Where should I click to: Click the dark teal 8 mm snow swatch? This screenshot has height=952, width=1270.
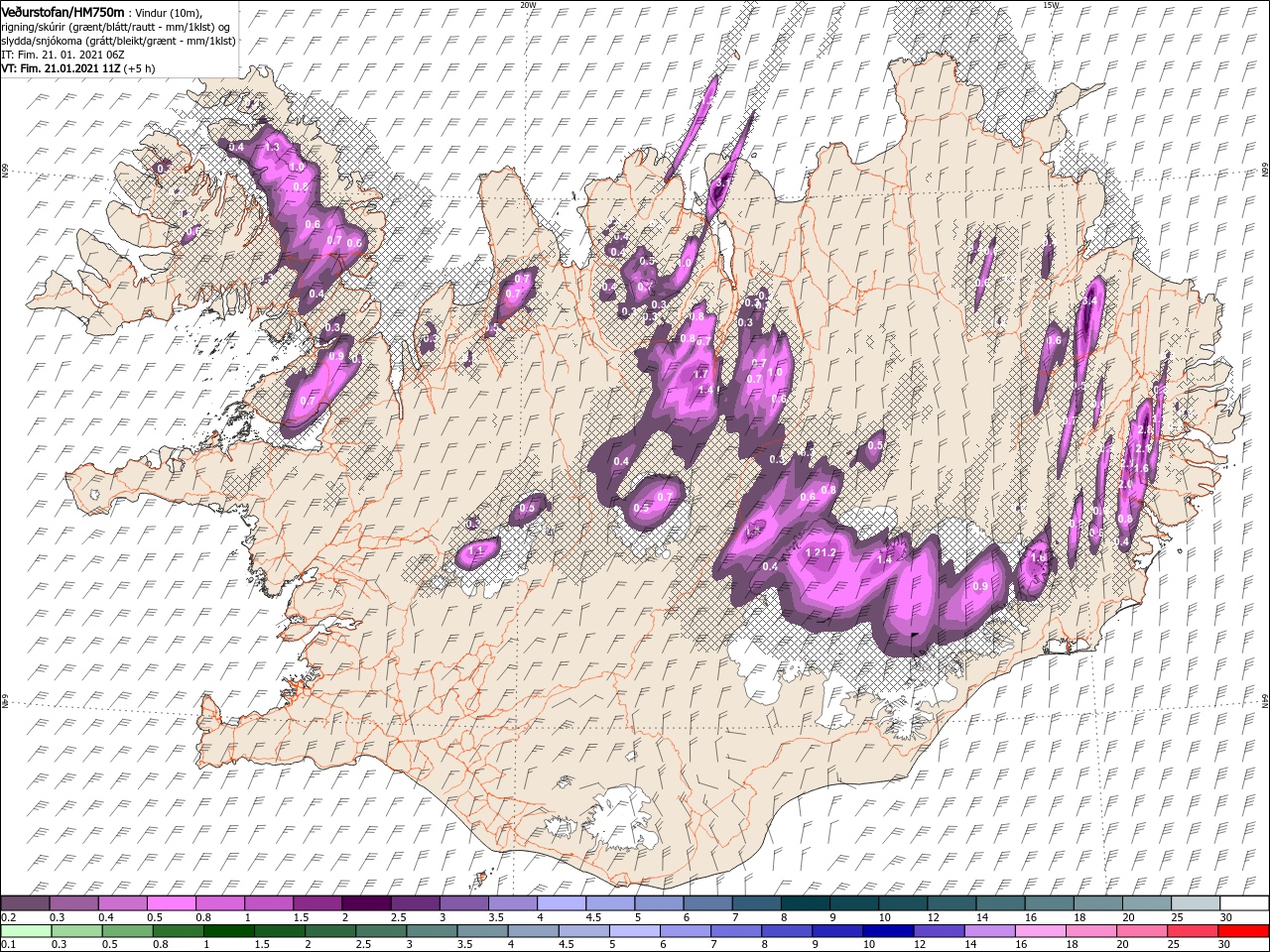(806, 903)
